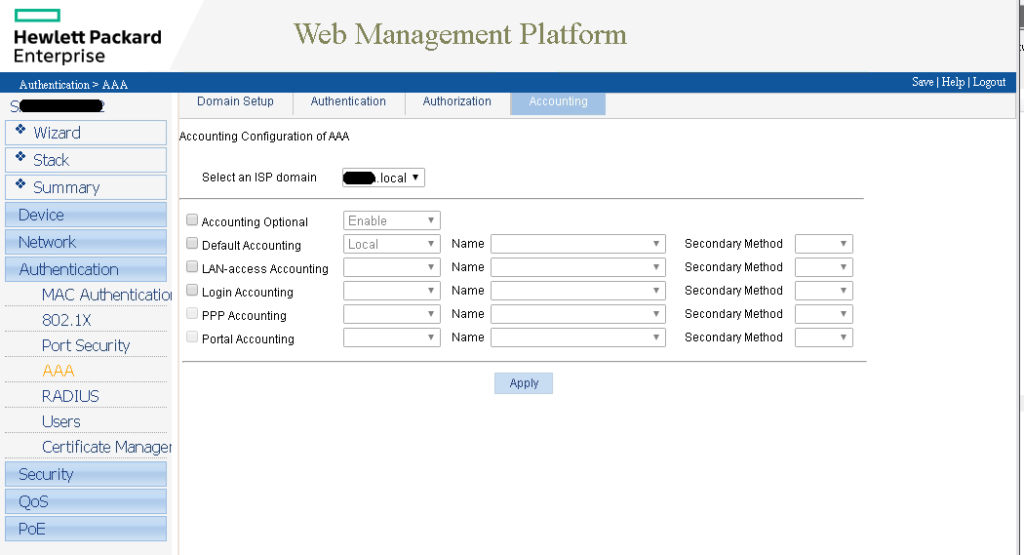Switch to the Domain Setup tab

click(x=235, y=102)
